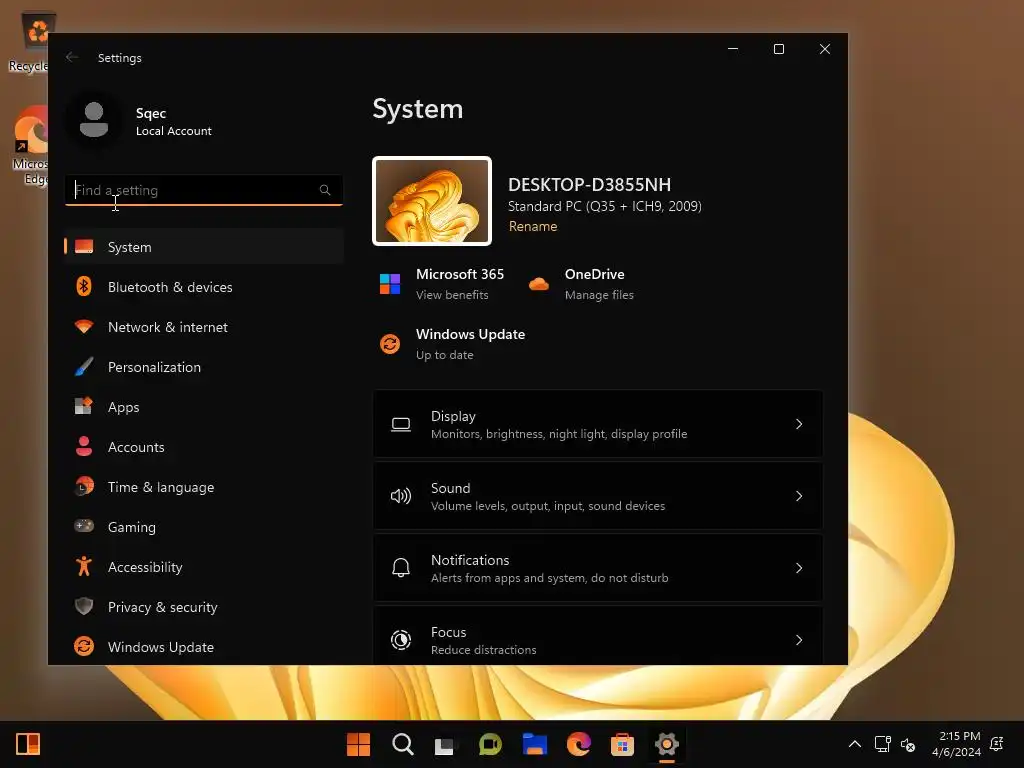This screenshot has height=768, width=1024.
Task: Click the Sound speaker icon
Action: pos(401,496)
